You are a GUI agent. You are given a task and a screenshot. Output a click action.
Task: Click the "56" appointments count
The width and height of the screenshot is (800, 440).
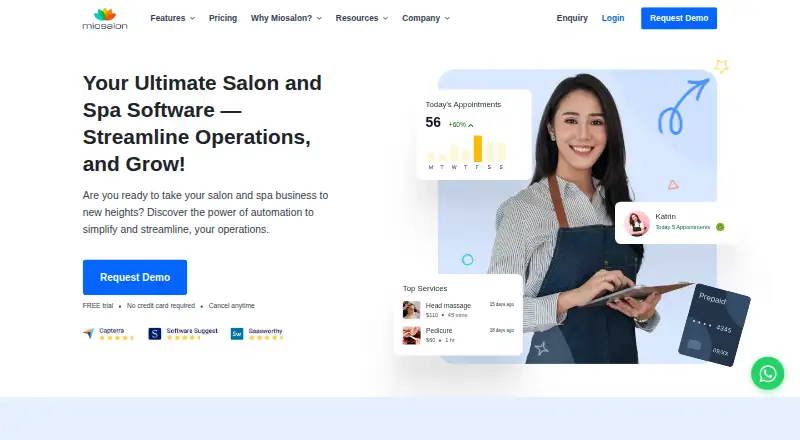point(433,123)
